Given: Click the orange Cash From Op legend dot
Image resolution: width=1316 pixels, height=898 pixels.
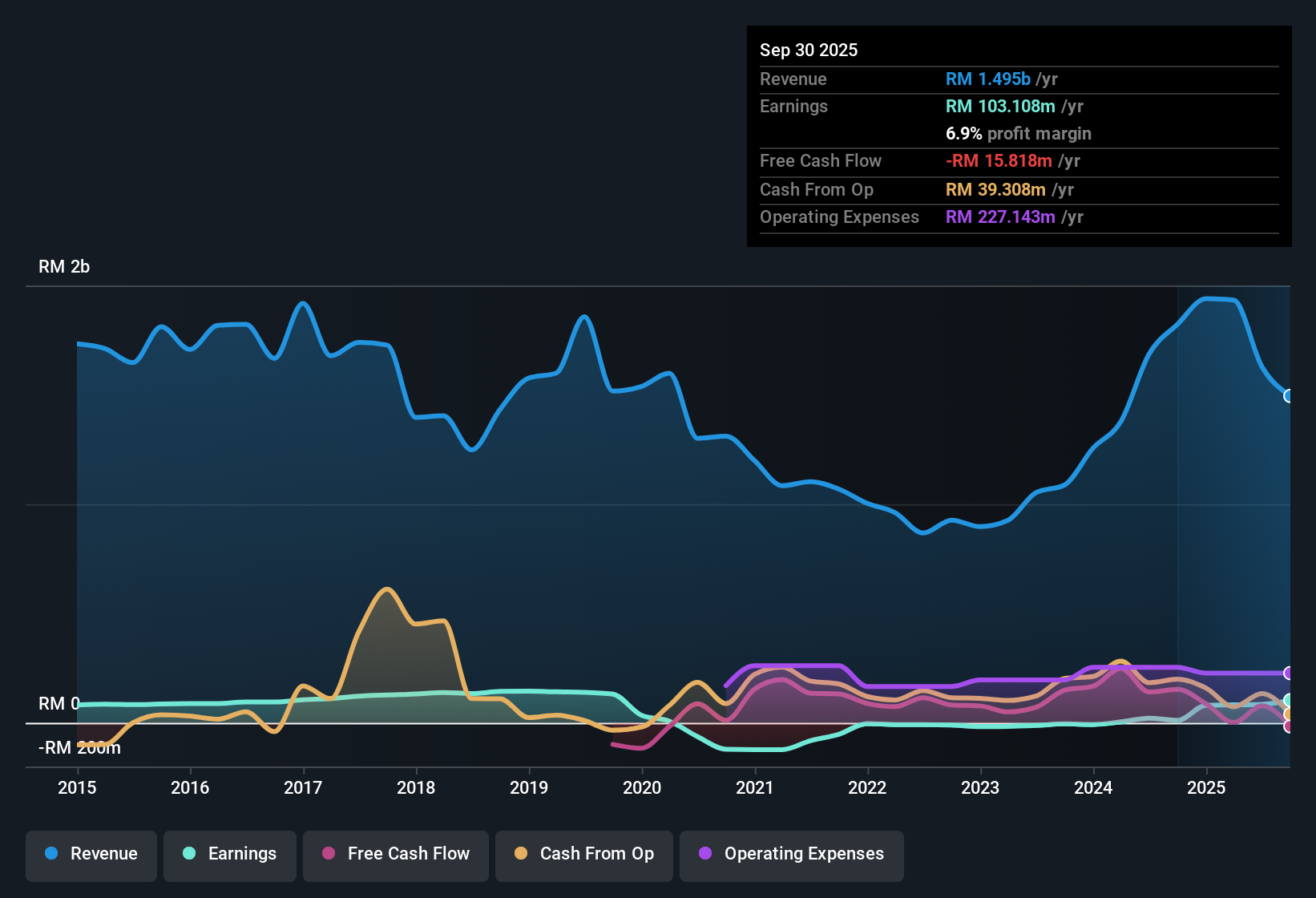Looking at the screenshot, I should coord(520,854).
